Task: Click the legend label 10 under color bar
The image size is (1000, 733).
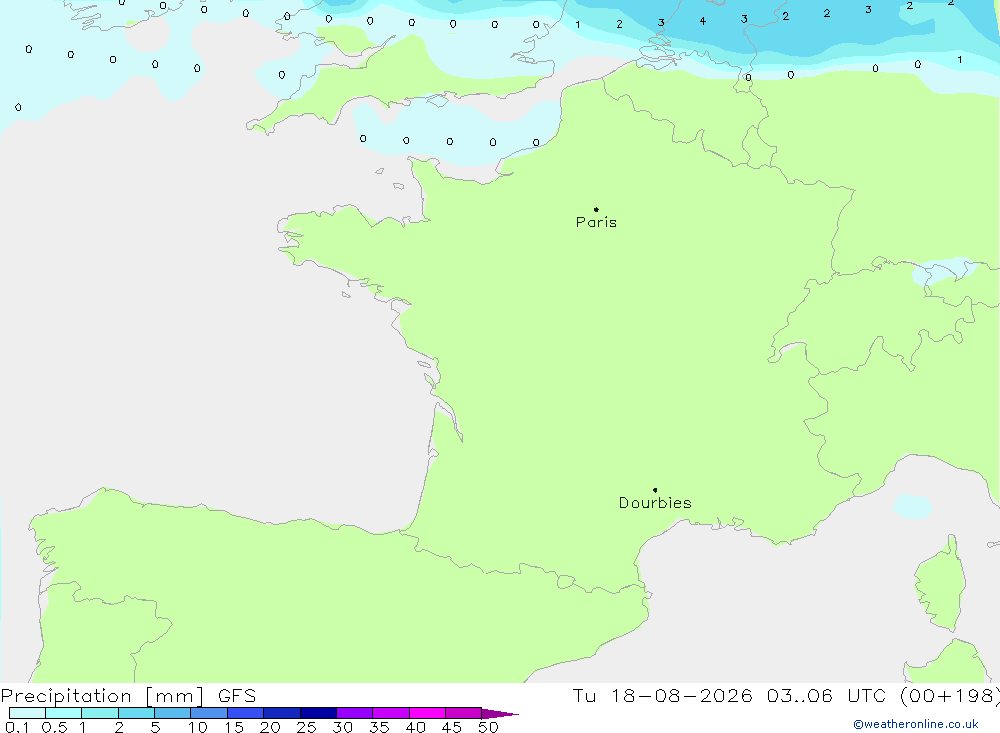Action: pos(197,727)
